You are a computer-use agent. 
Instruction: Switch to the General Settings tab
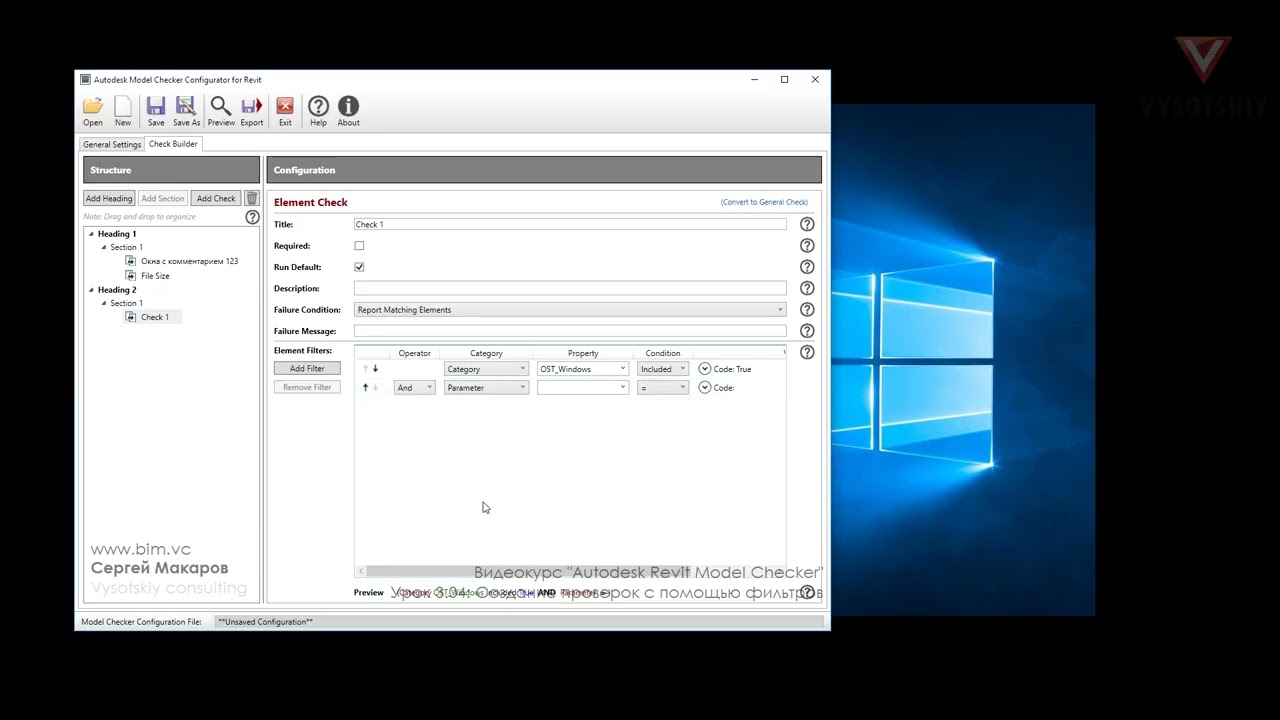112,144
